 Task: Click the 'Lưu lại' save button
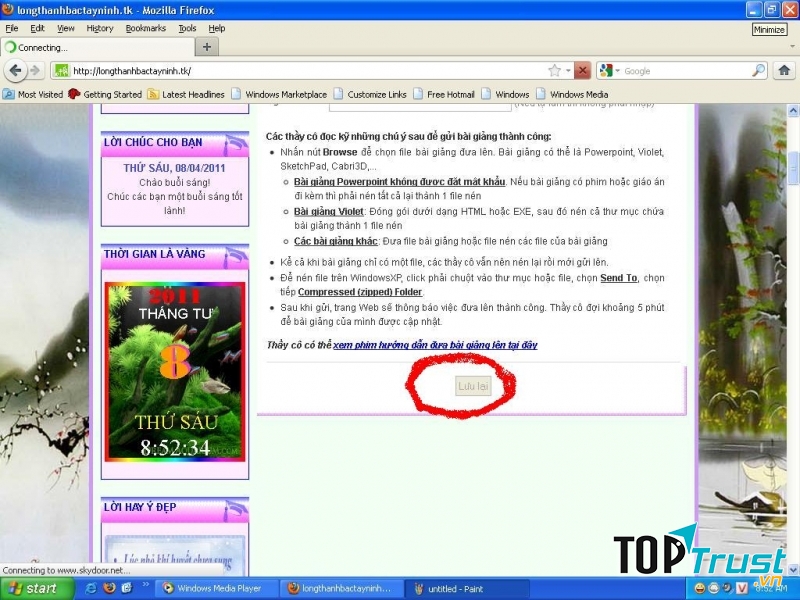(x=473, y=386)
